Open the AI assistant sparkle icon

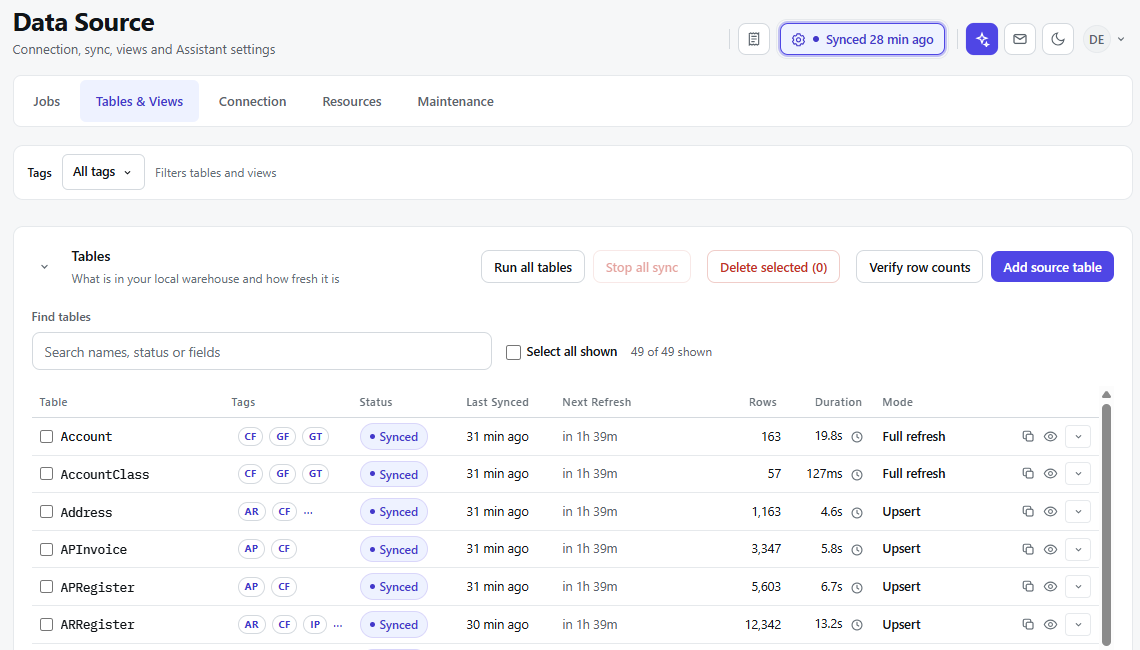(982, 39)
